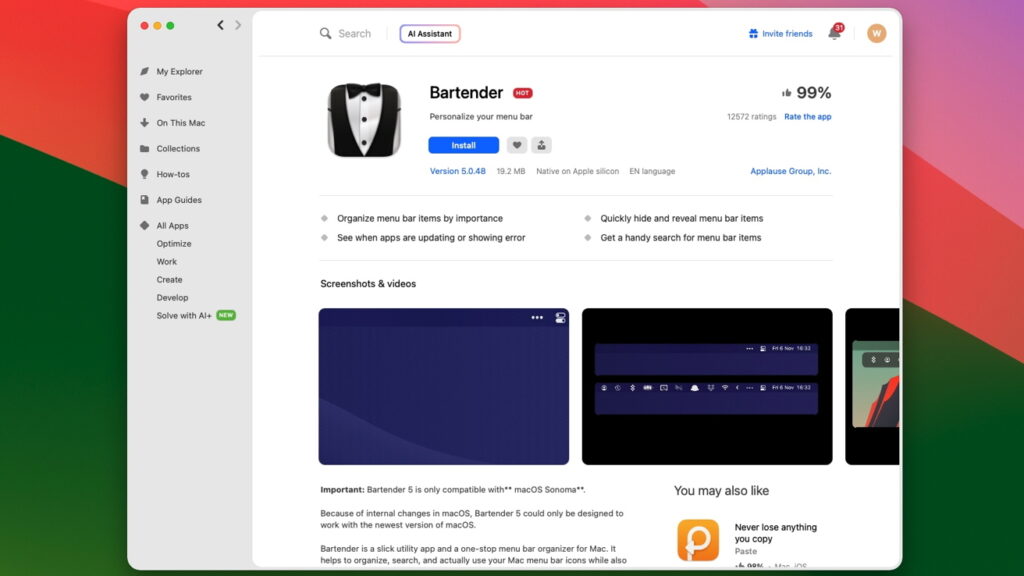Open the On This Mac section

180,123
